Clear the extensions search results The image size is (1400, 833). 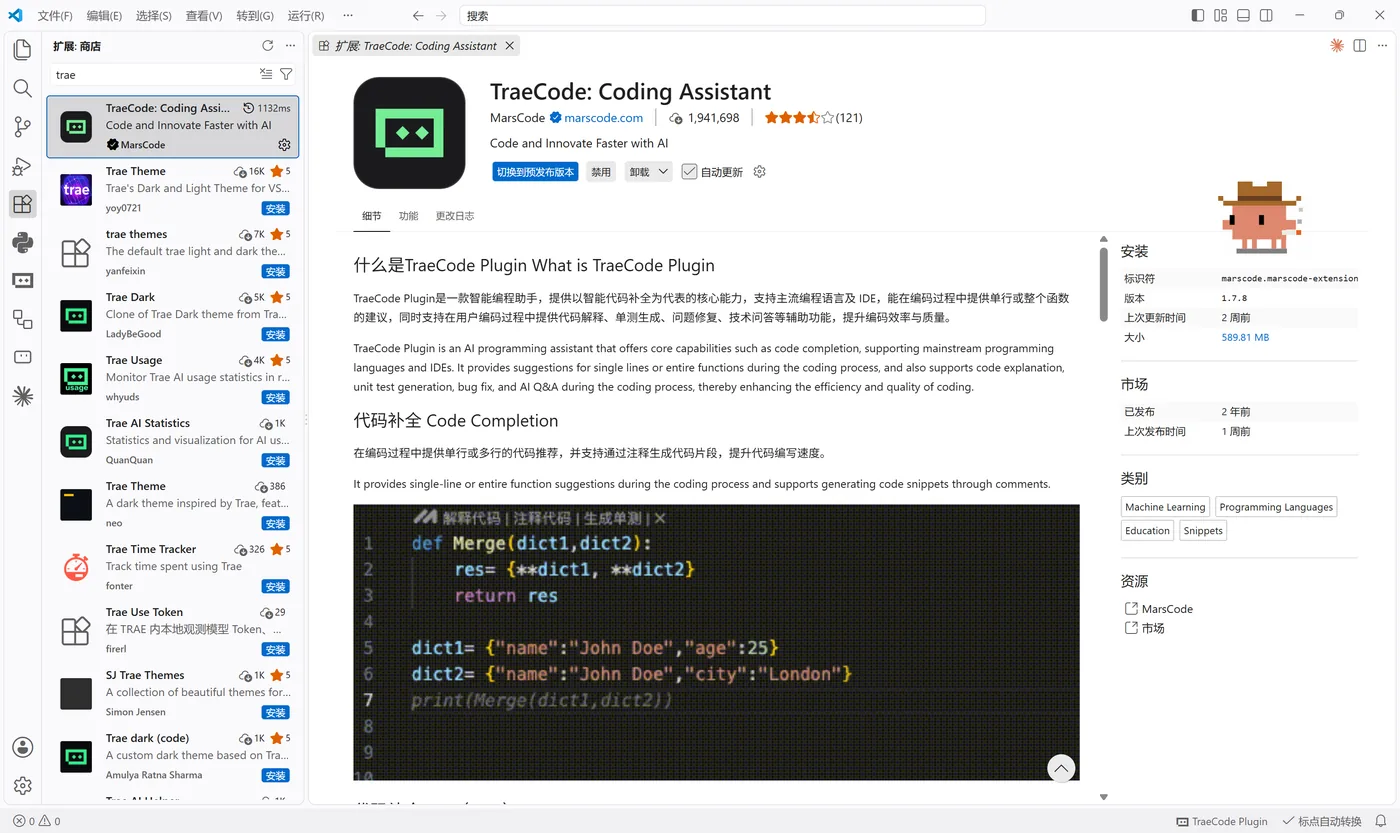[266, 74]
